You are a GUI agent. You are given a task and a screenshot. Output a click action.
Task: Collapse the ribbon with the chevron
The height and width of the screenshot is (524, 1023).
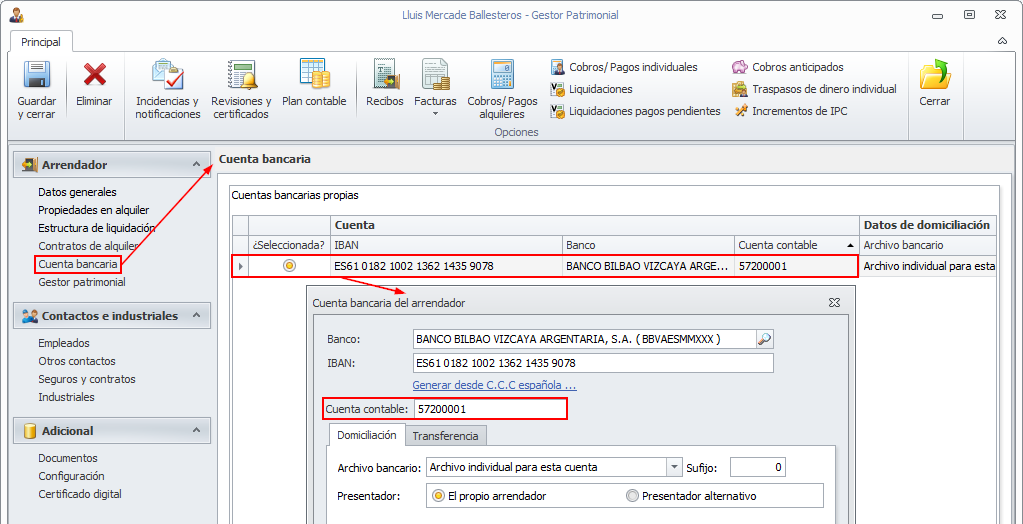[x=1002, y=41]
